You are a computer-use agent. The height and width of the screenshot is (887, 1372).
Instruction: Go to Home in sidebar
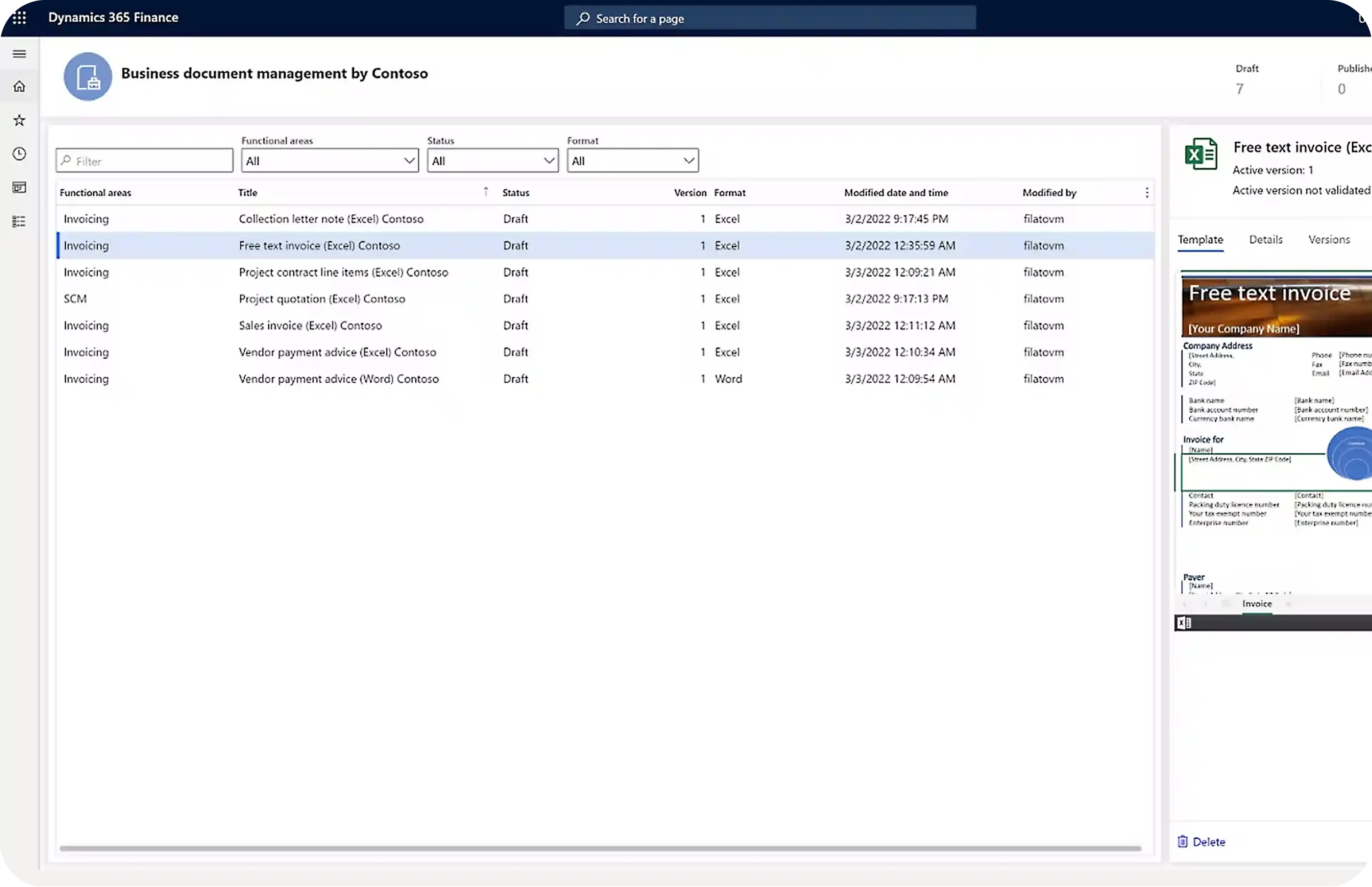point(19,86)
